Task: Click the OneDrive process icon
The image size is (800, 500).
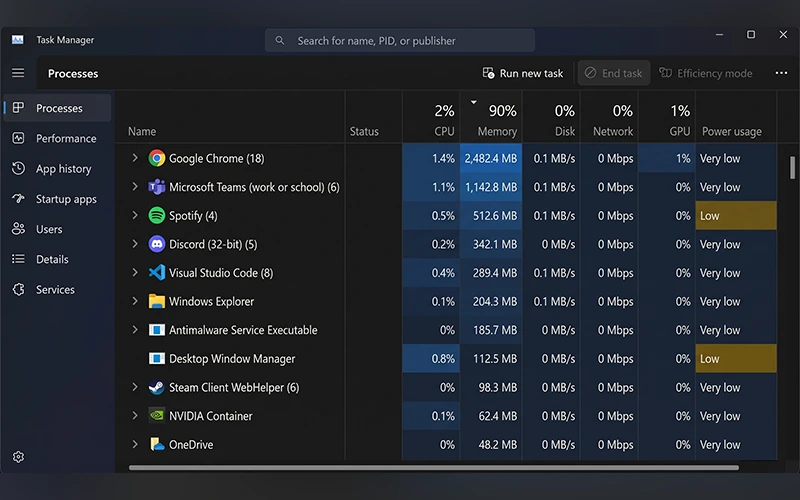Action: 157,444
